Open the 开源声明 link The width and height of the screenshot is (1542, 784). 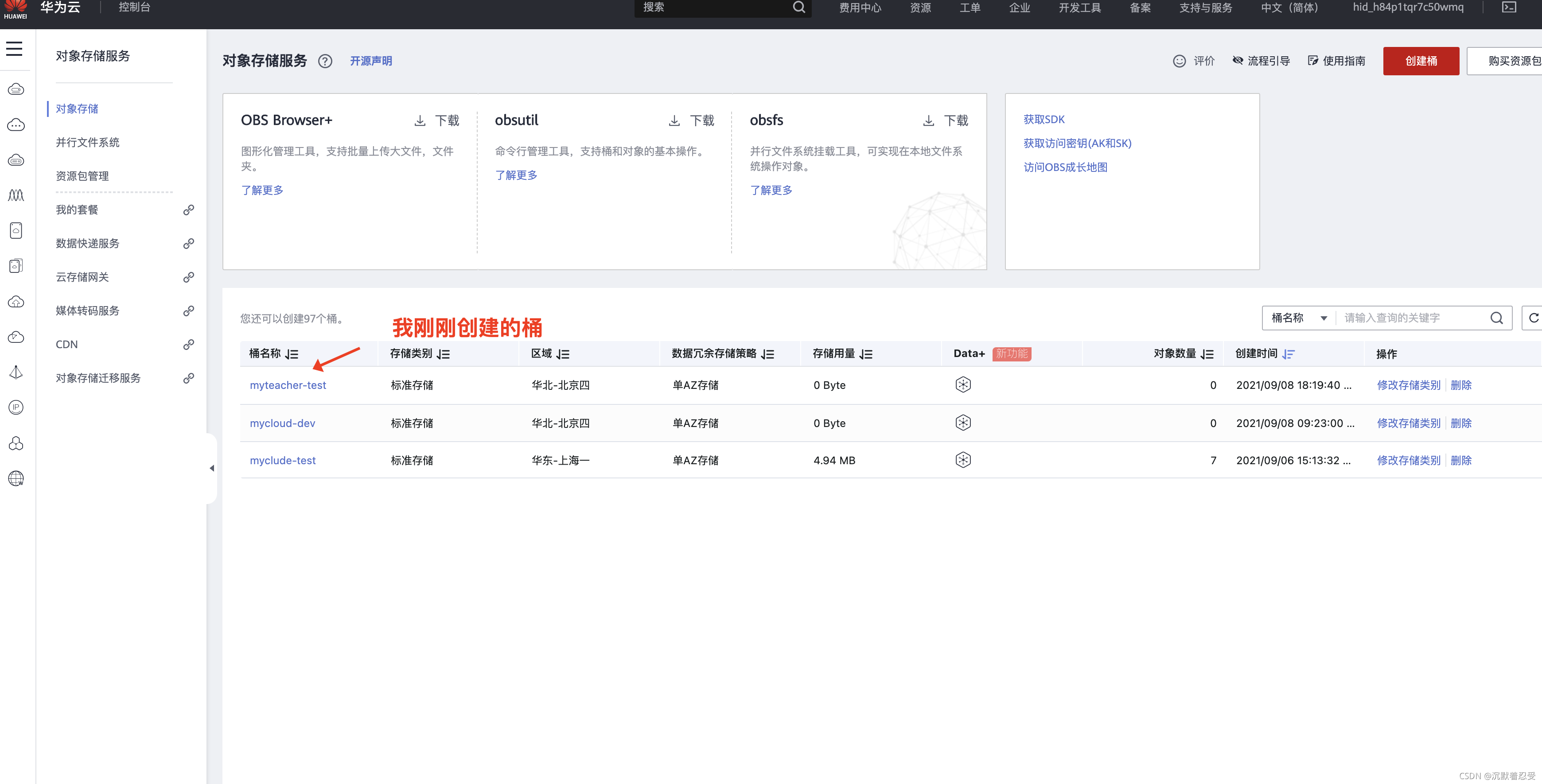pos(371,61)
